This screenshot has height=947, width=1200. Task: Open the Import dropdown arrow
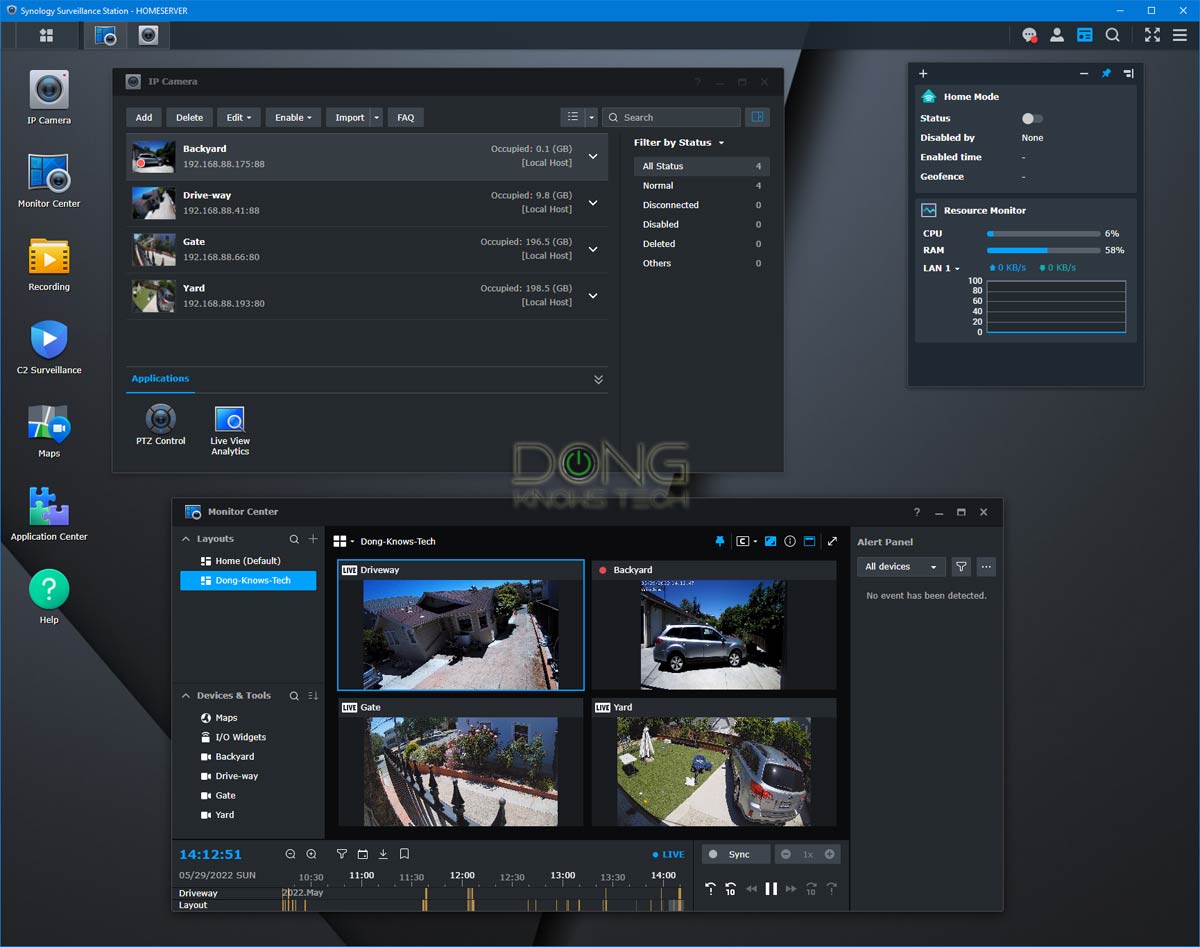tap(377, 117)
